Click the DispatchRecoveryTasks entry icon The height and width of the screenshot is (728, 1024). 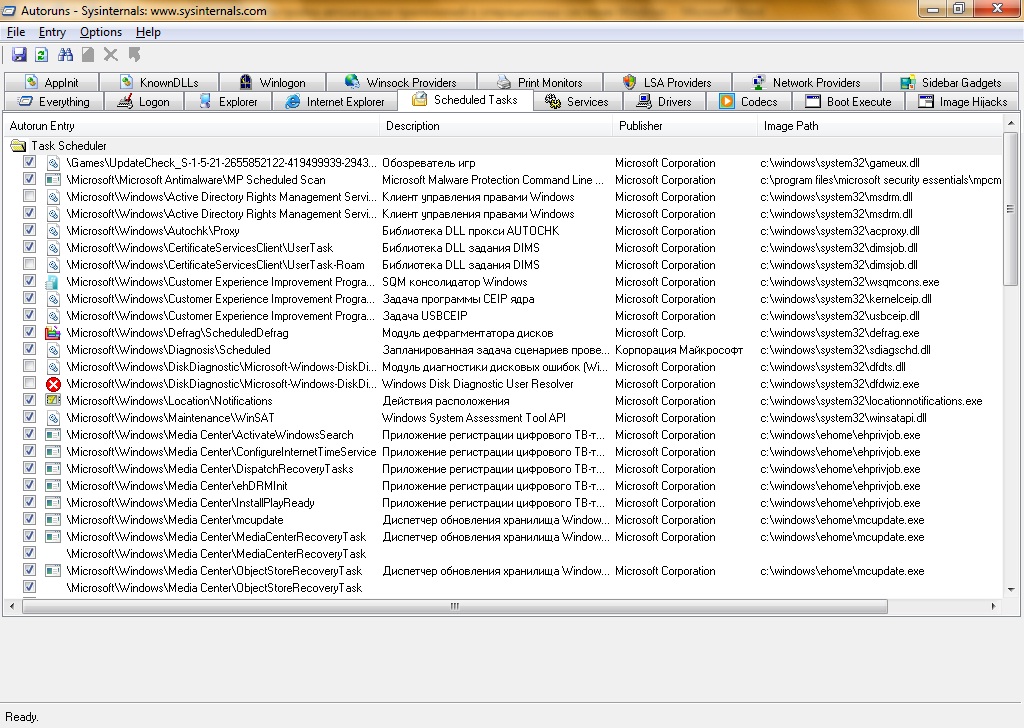(53, 469)
